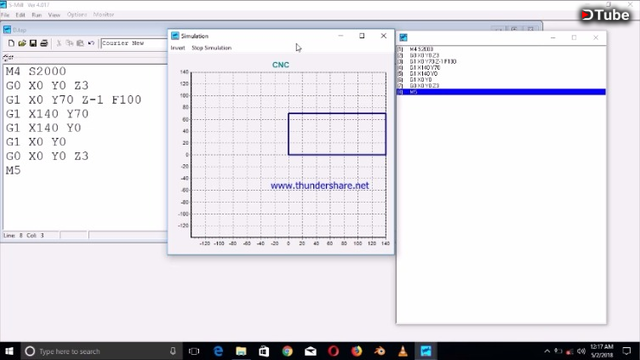Click the D.tap editor window title icon
The height and width of the screenshot is (360, 640).
click(x=7, y=30)
